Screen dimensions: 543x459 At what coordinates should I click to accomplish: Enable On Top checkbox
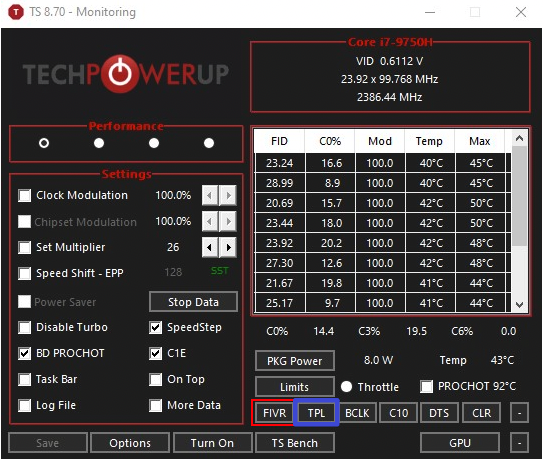pos(155,379)
